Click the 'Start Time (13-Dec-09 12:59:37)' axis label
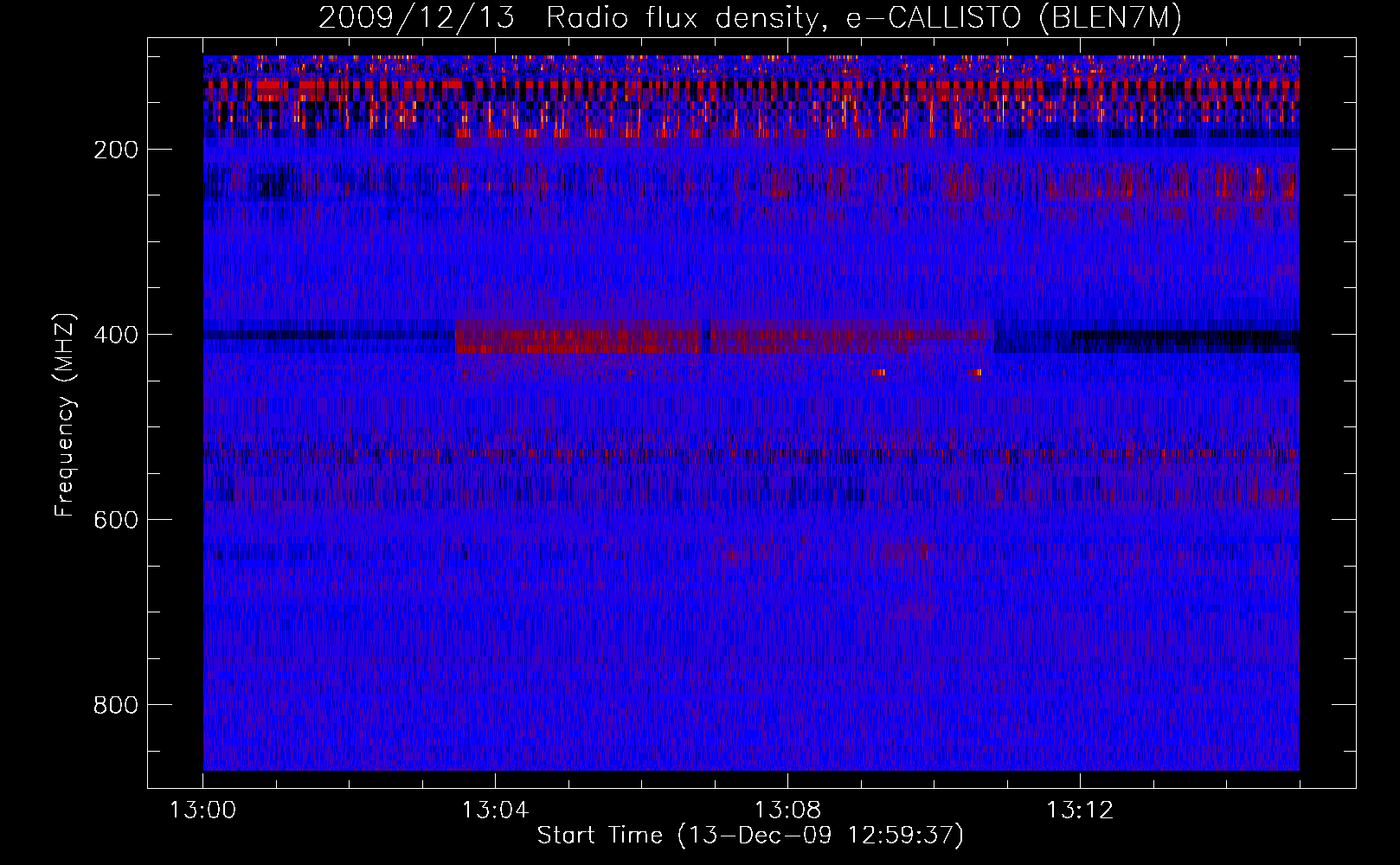This screenshot has width=1400, height=865. tap(750, 836)
